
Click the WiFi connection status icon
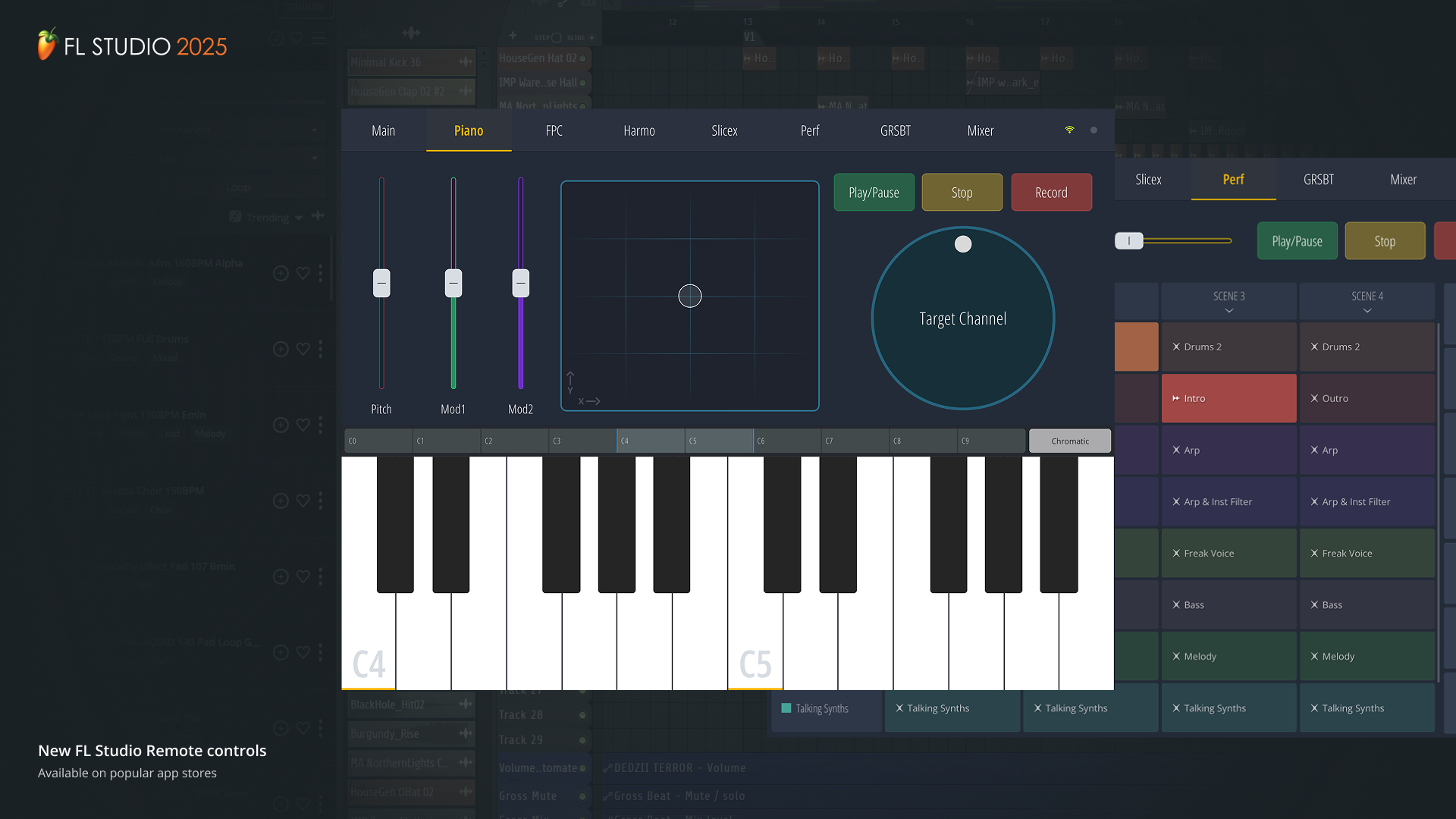(x=1069, y=130)
